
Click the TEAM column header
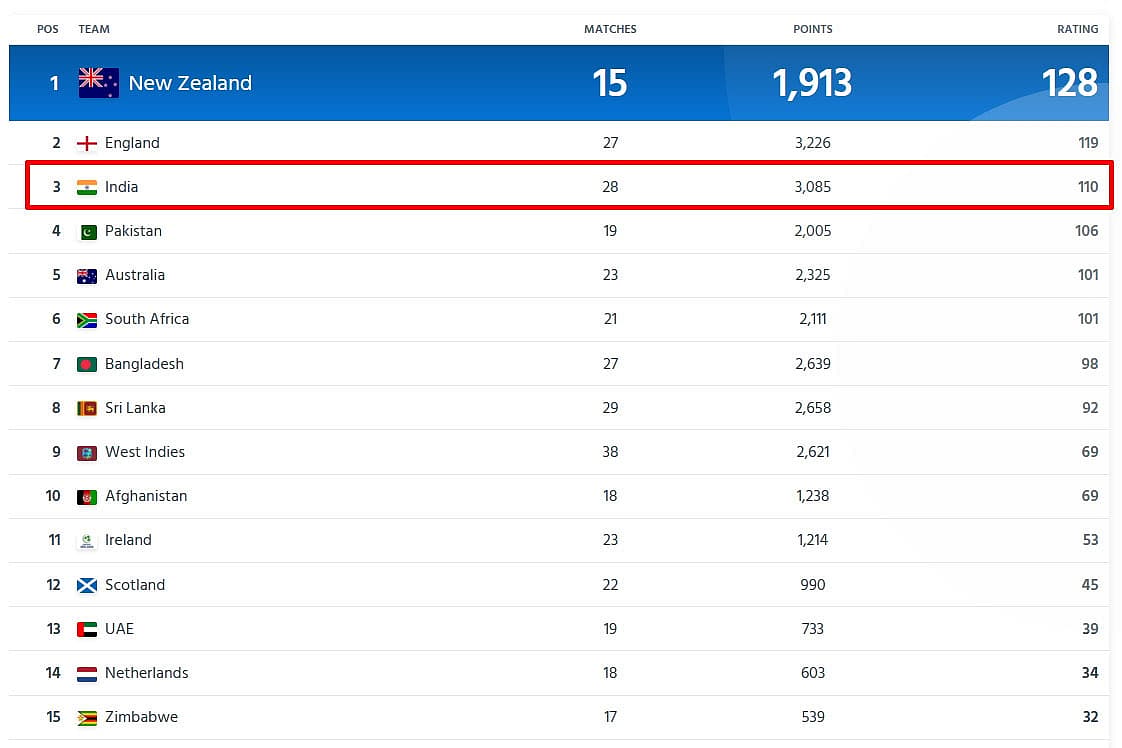click(94, 29)
